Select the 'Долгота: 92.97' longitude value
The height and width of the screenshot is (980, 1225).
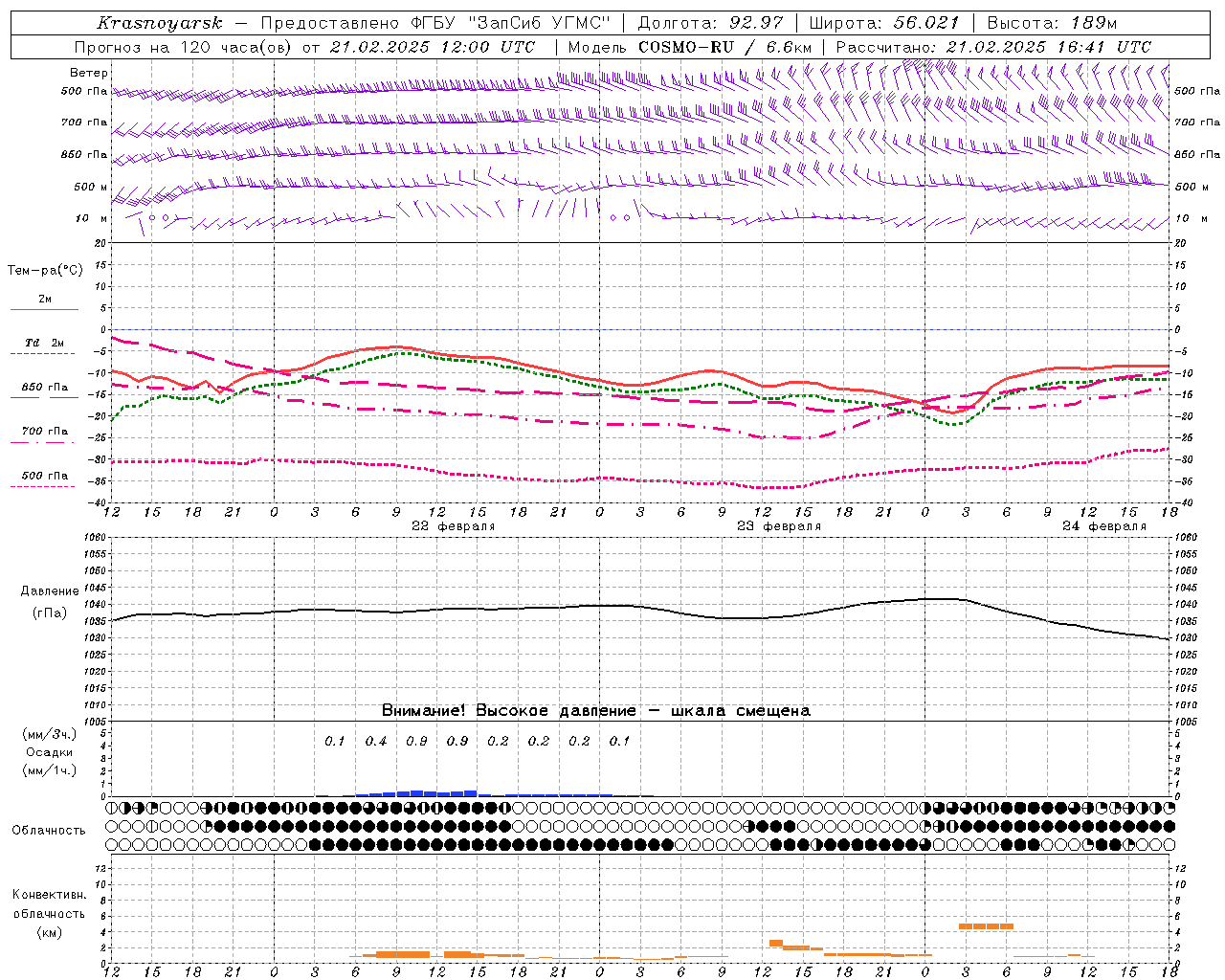tap(710, 23)
